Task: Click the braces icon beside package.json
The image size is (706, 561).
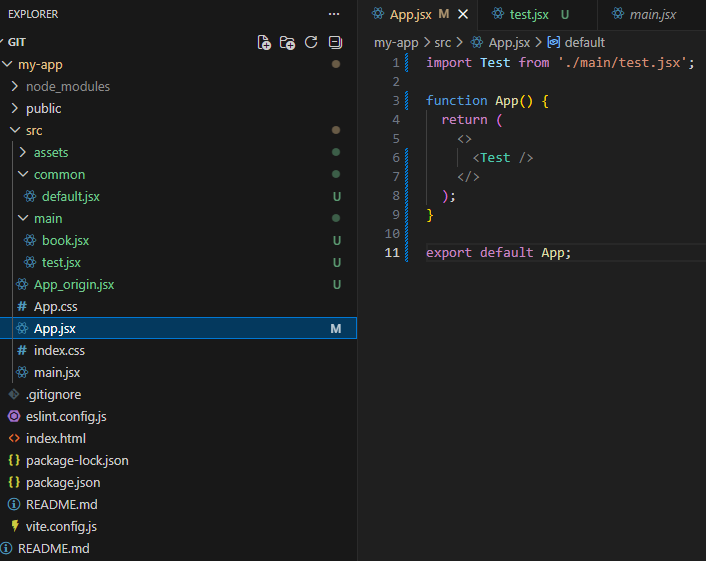Action: (14, 482)
